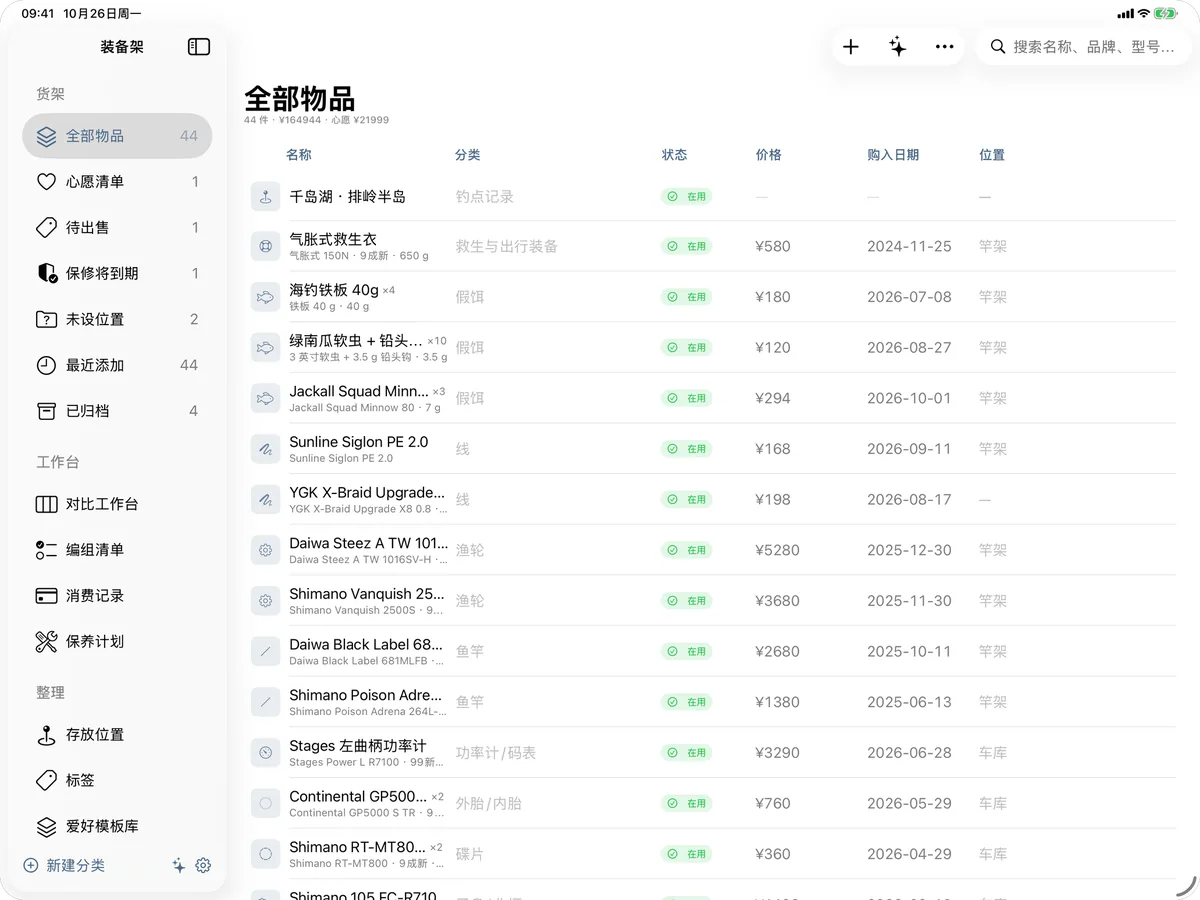This screenshot has width=1200, height=900.
Task: Open 保修将到期 list
Action: 117,274
